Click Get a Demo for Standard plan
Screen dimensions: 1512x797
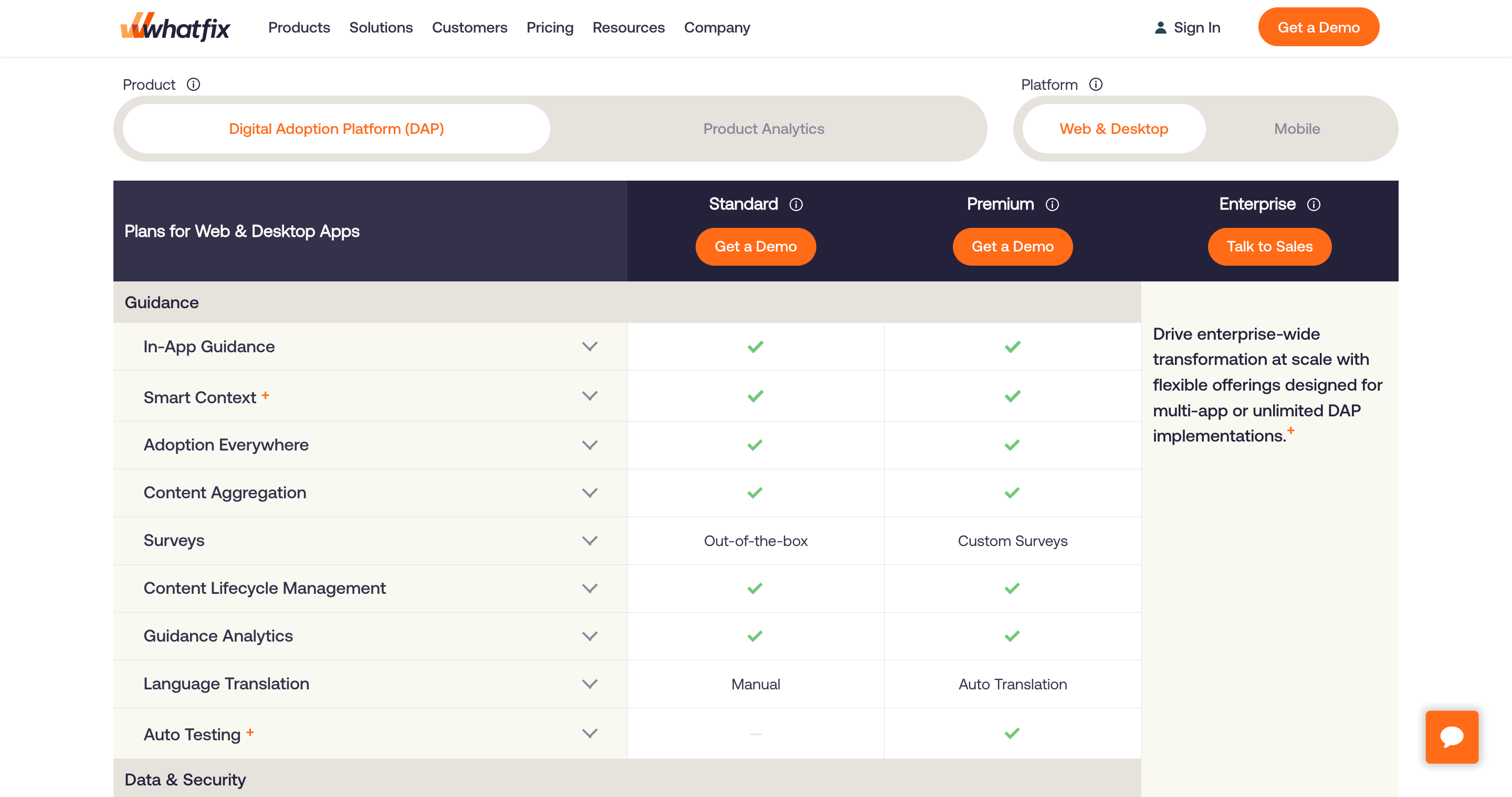point(755,246)
